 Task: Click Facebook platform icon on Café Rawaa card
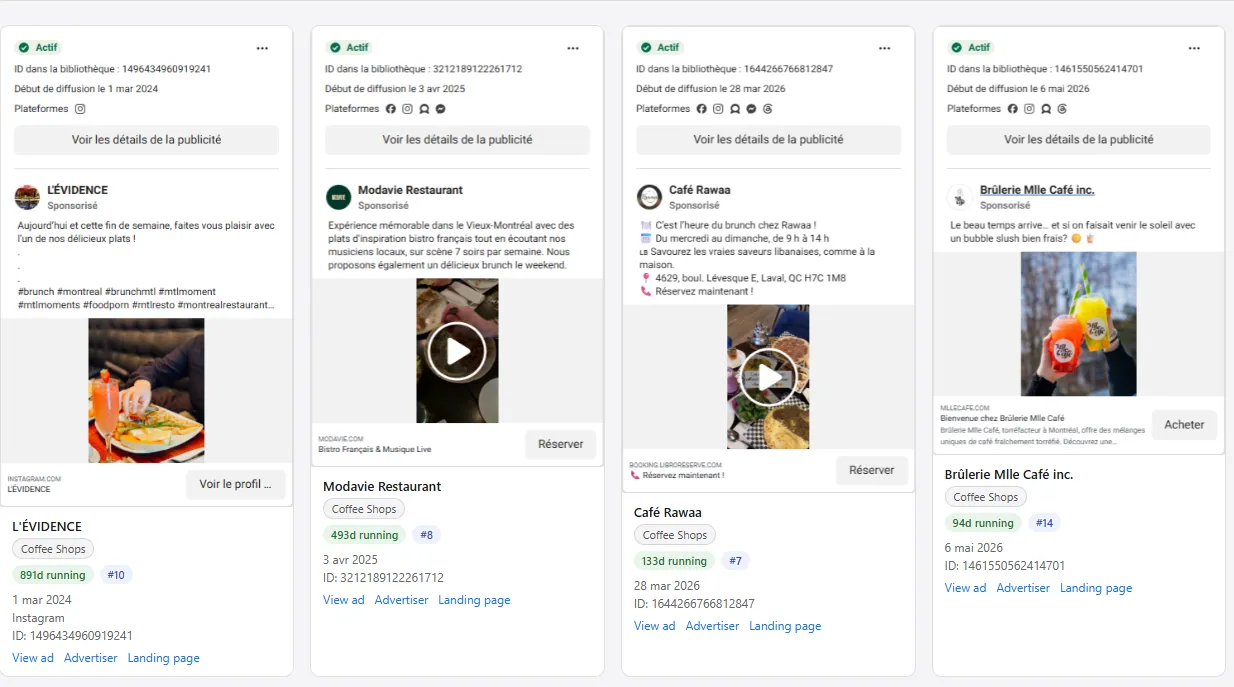click(x=702, y=109)
